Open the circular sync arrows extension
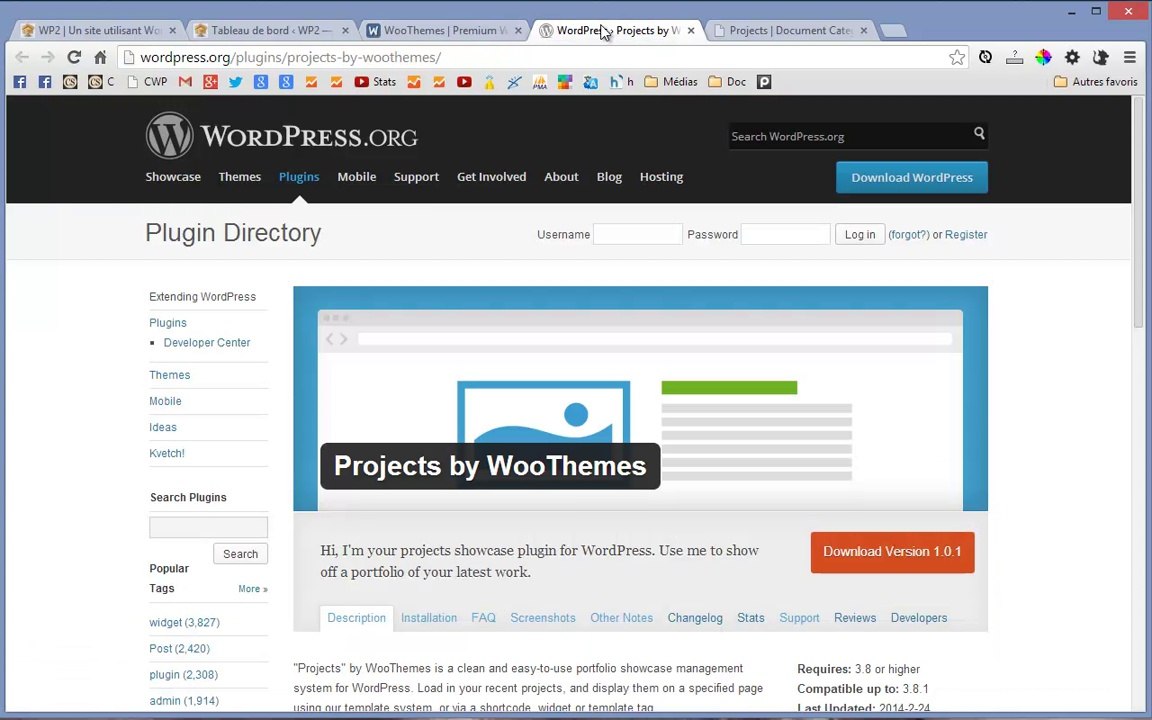Screen dimensions: 1152x720 tap(986, 57)
